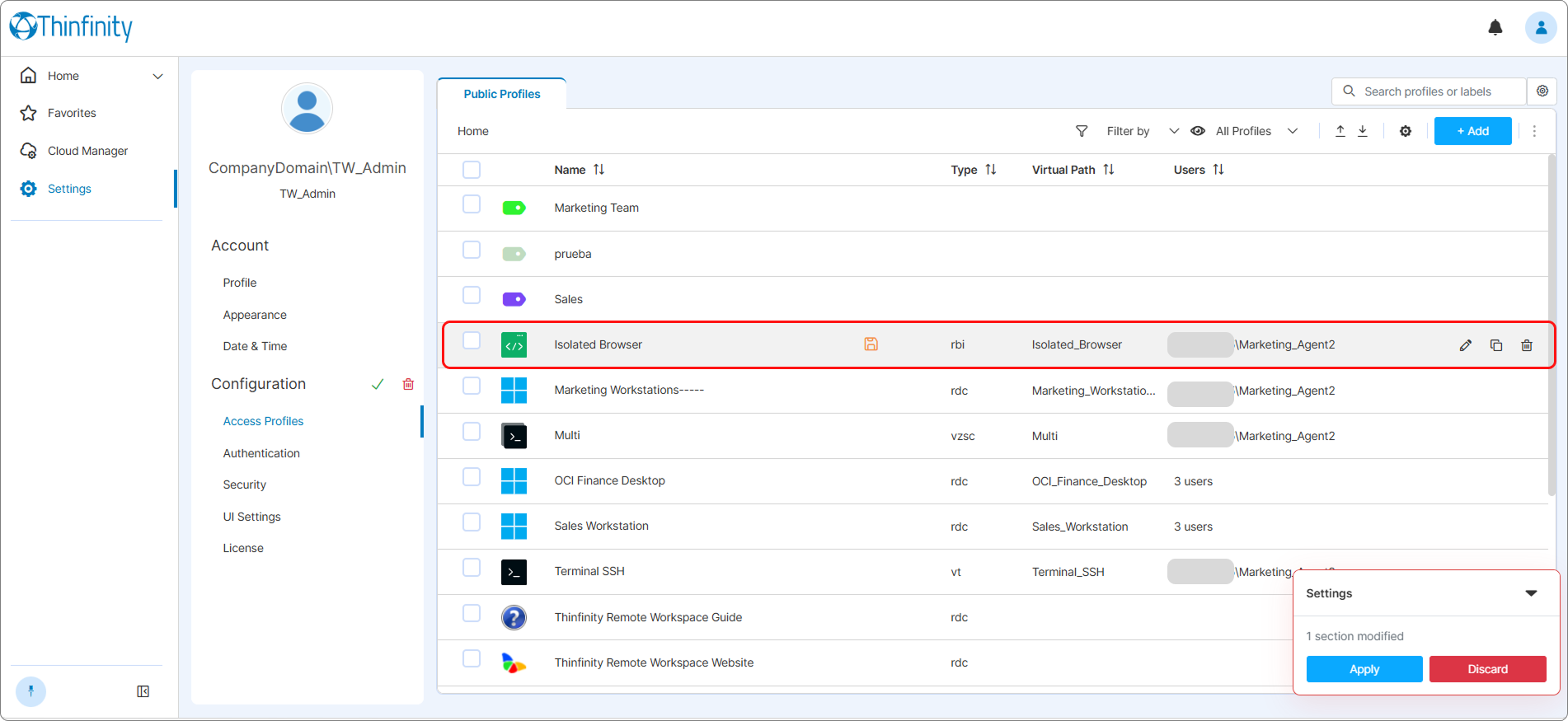This screenshot has width=1568, height=721.
Task: Click the edit pencil for Isolated Browser
Action: coord(1465,345)
